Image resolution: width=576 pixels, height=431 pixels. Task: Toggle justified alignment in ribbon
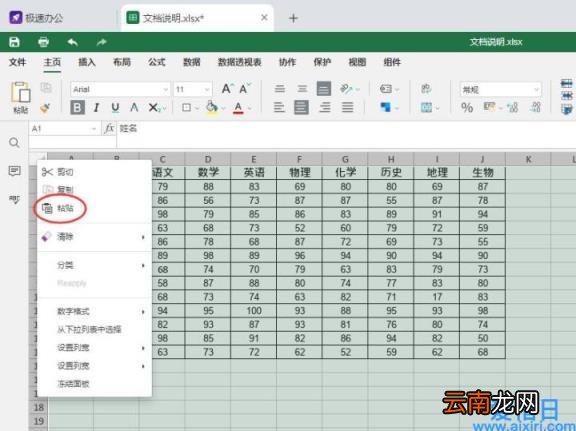tap(347, 108)
